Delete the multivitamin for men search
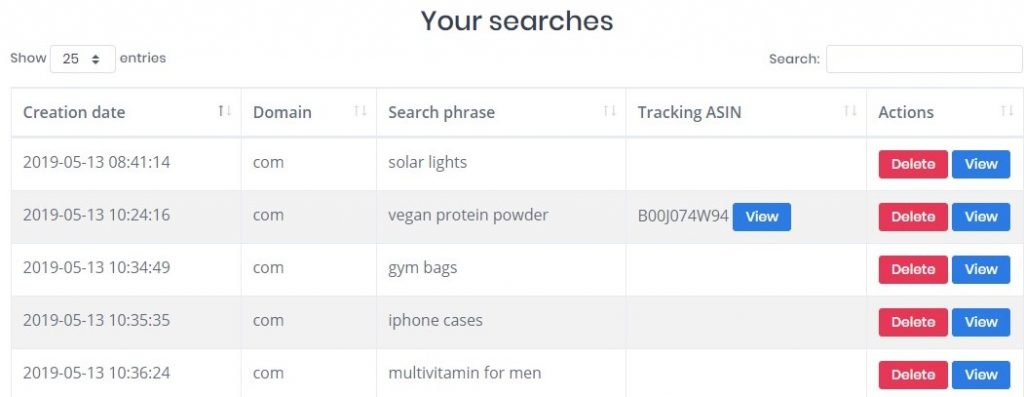Screen dimensions: 1024x397 (x=913, y=375)
